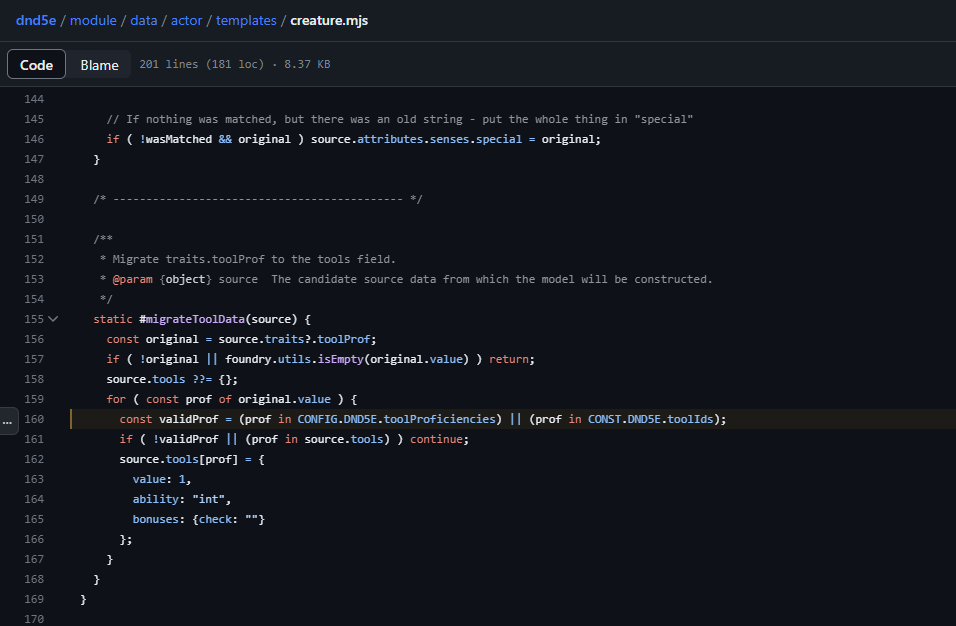Click the source.tools identifier on line 158
The image size is (956, 626).
point(145,378)
